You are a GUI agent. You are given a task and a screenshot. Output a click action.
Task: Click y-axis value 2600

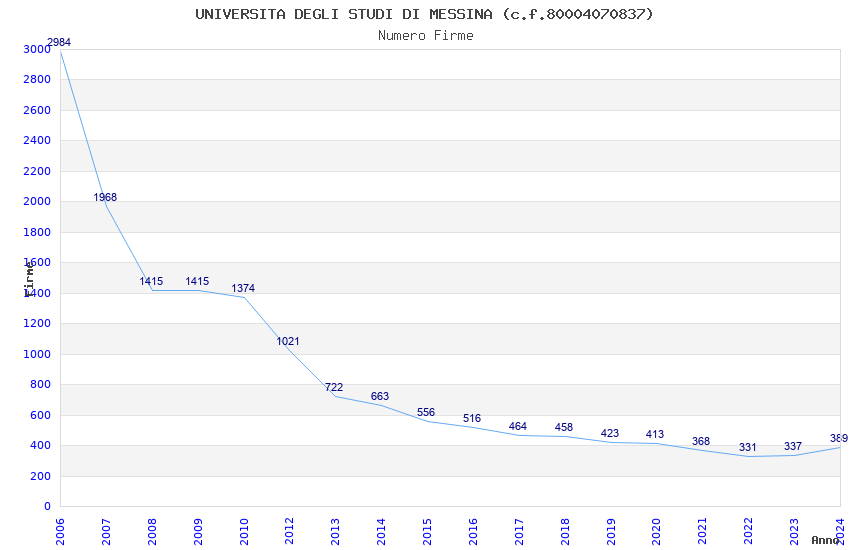point(37,110)
